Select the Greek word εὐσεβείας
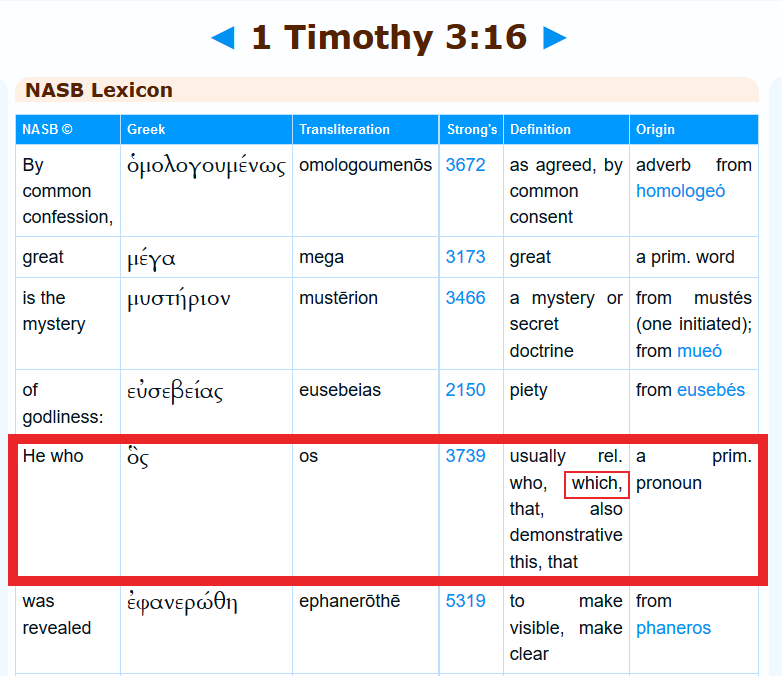 [x=175, y=392]
